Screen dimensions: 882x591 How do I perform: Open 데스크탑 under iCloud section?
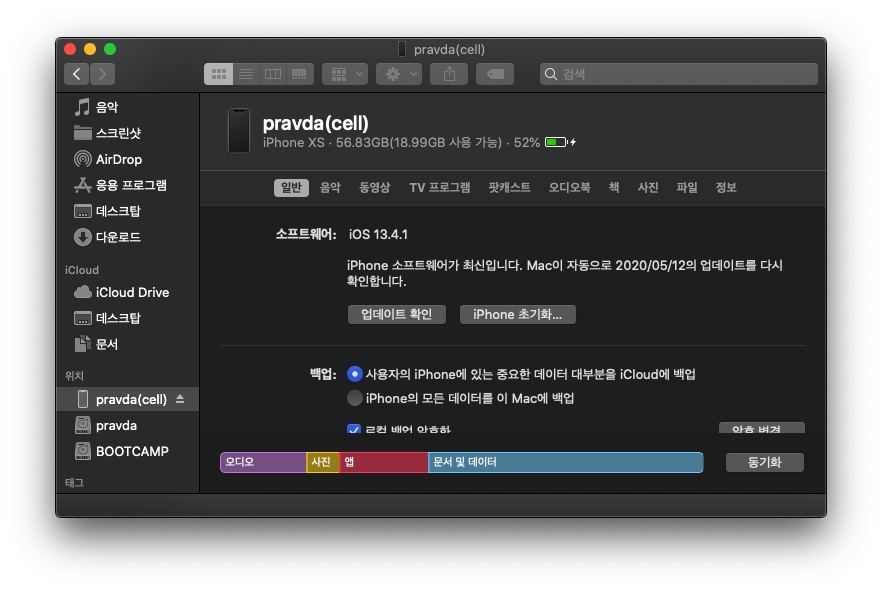(107, 318)
